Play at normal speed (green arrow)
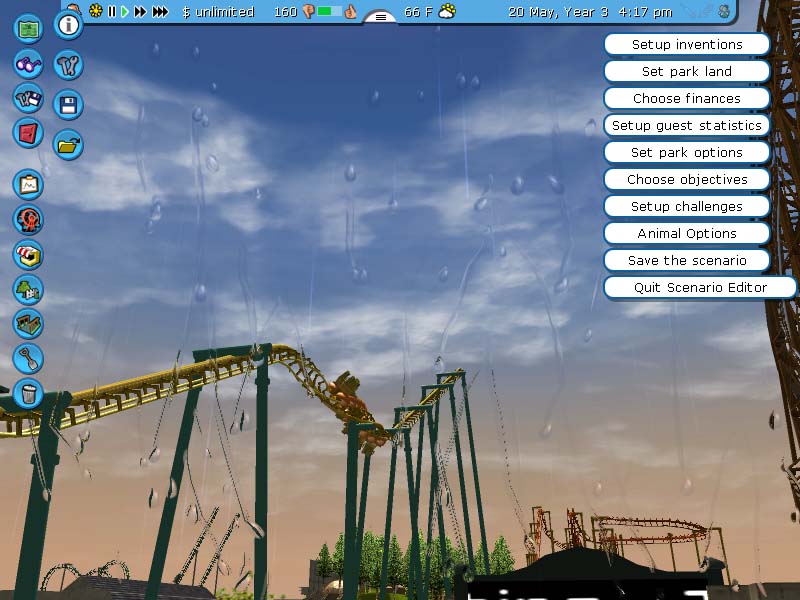800x600 pixels. coord(124,11)
